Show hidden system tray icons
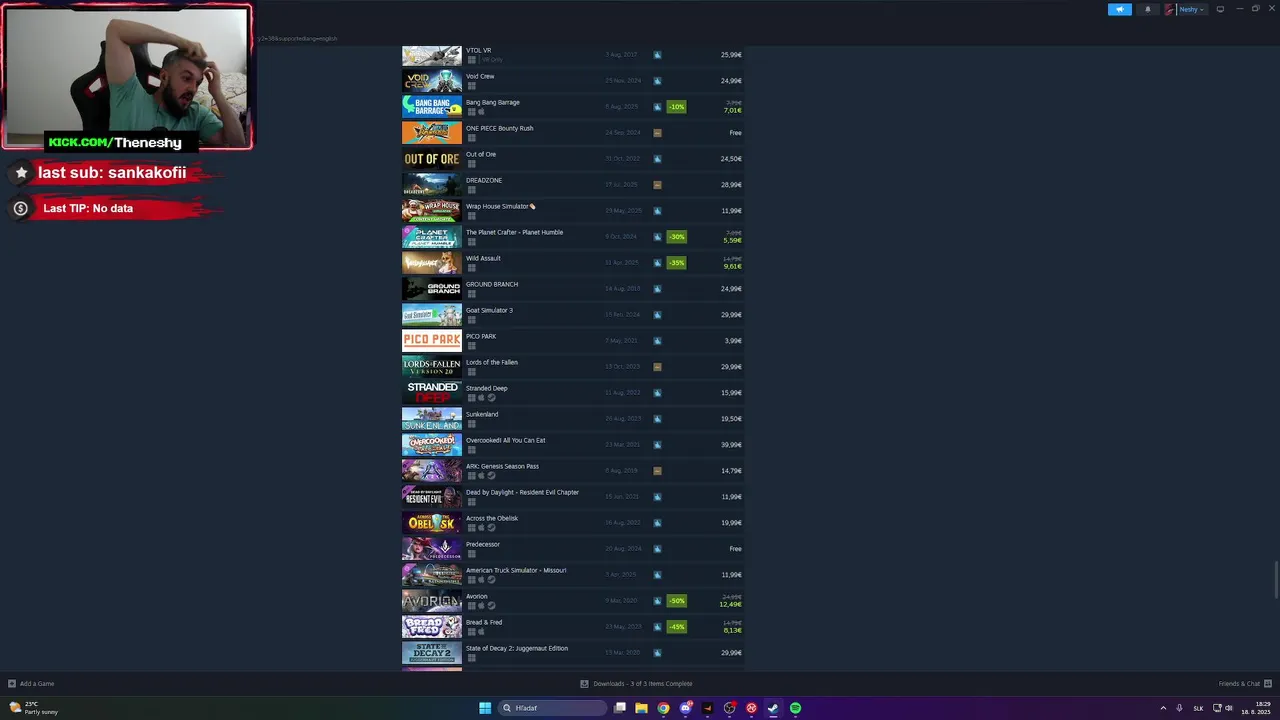 pyautogui.click(x=1163, y=708)
